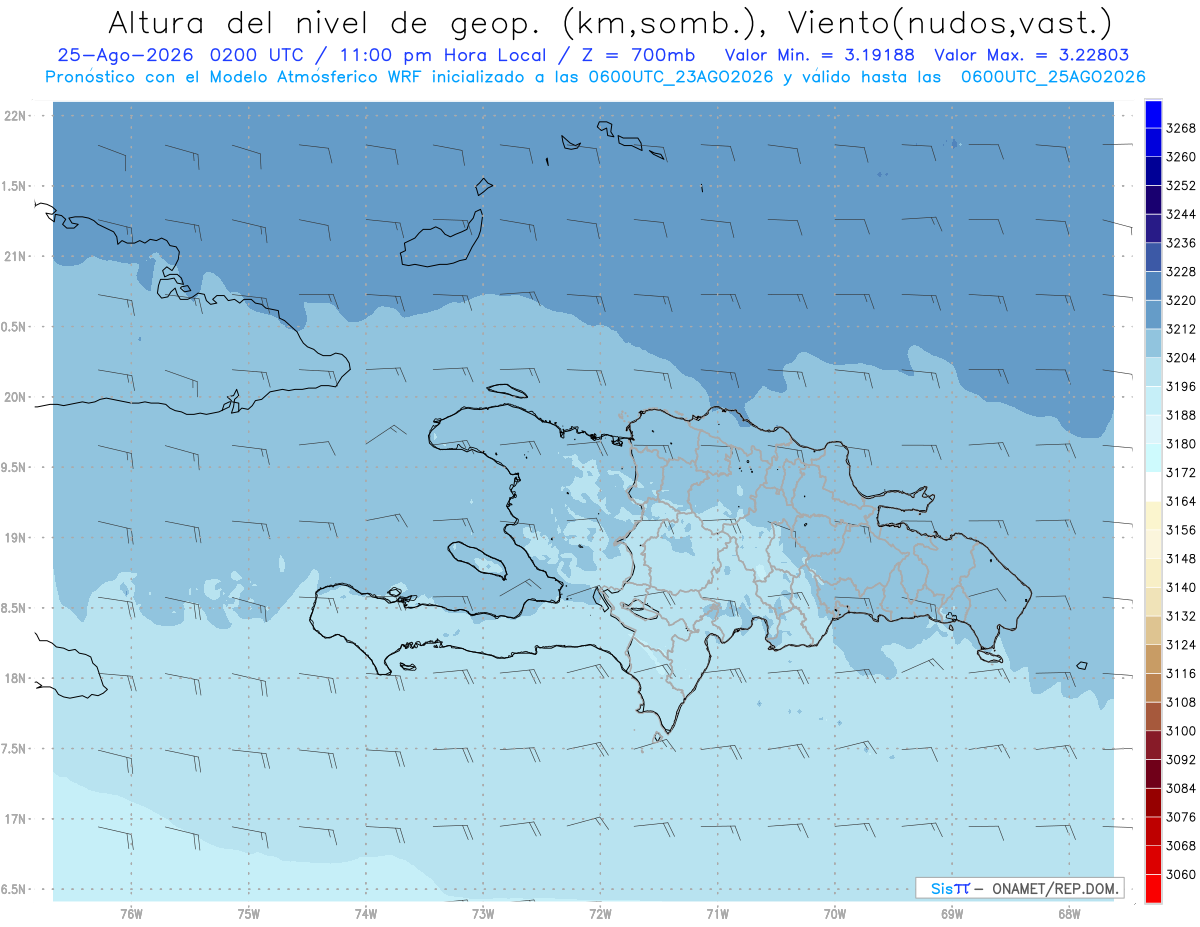This screenshot has width=1200, height=927.
Task: Pick the bright red swatch below 3060
Action: point(1153,889)
